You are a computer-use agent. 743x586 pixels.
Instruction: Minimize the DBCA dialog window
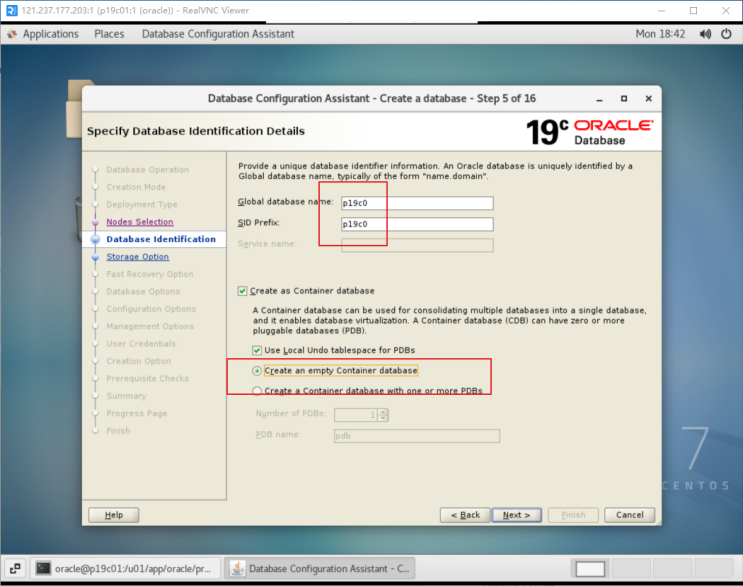[599, 99]
